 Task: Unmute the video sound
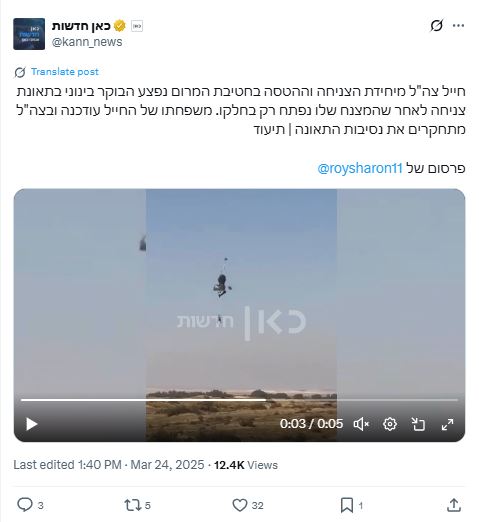click(361, 424)
